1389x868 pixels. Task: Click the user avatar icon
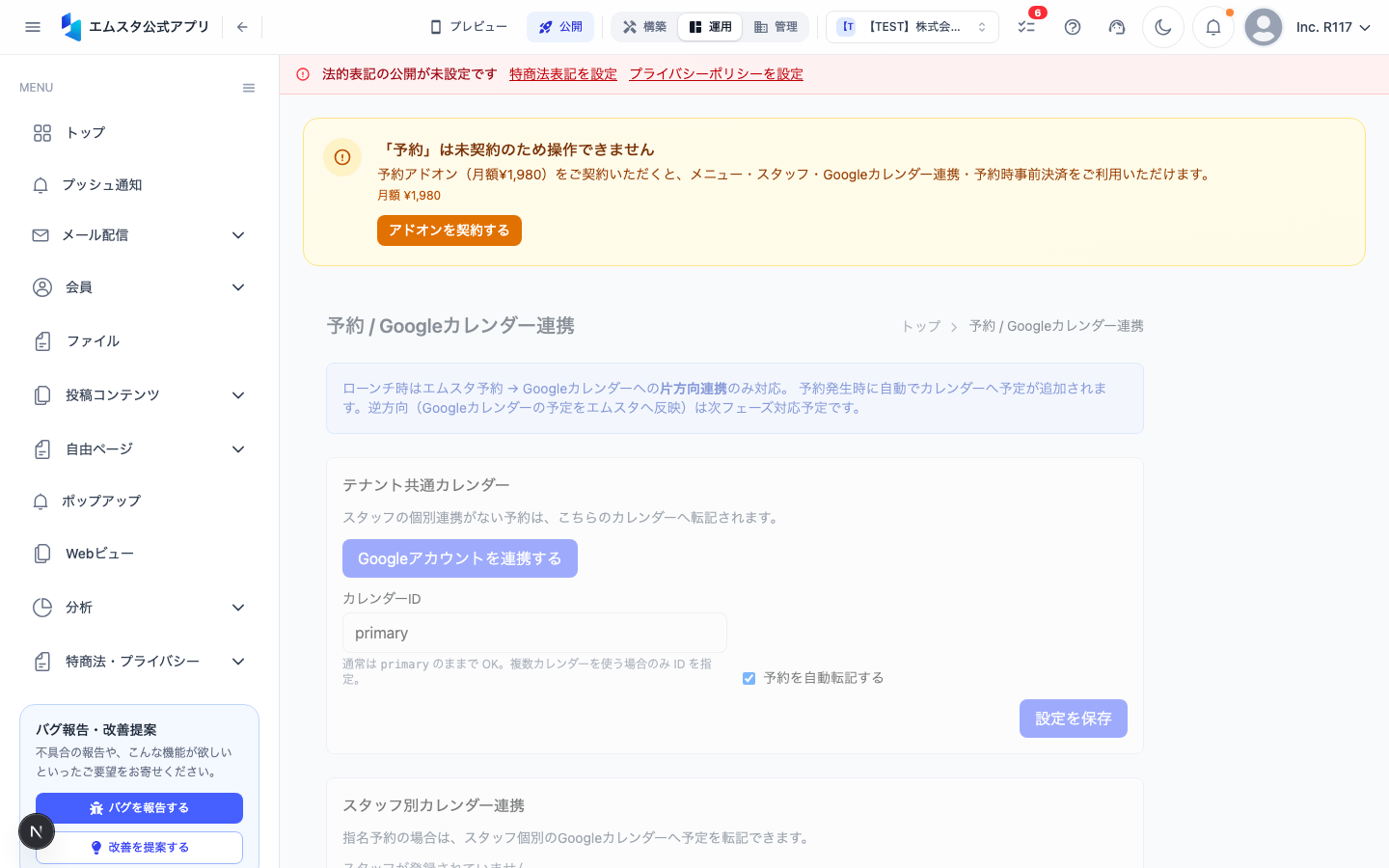click(1264, 27)
